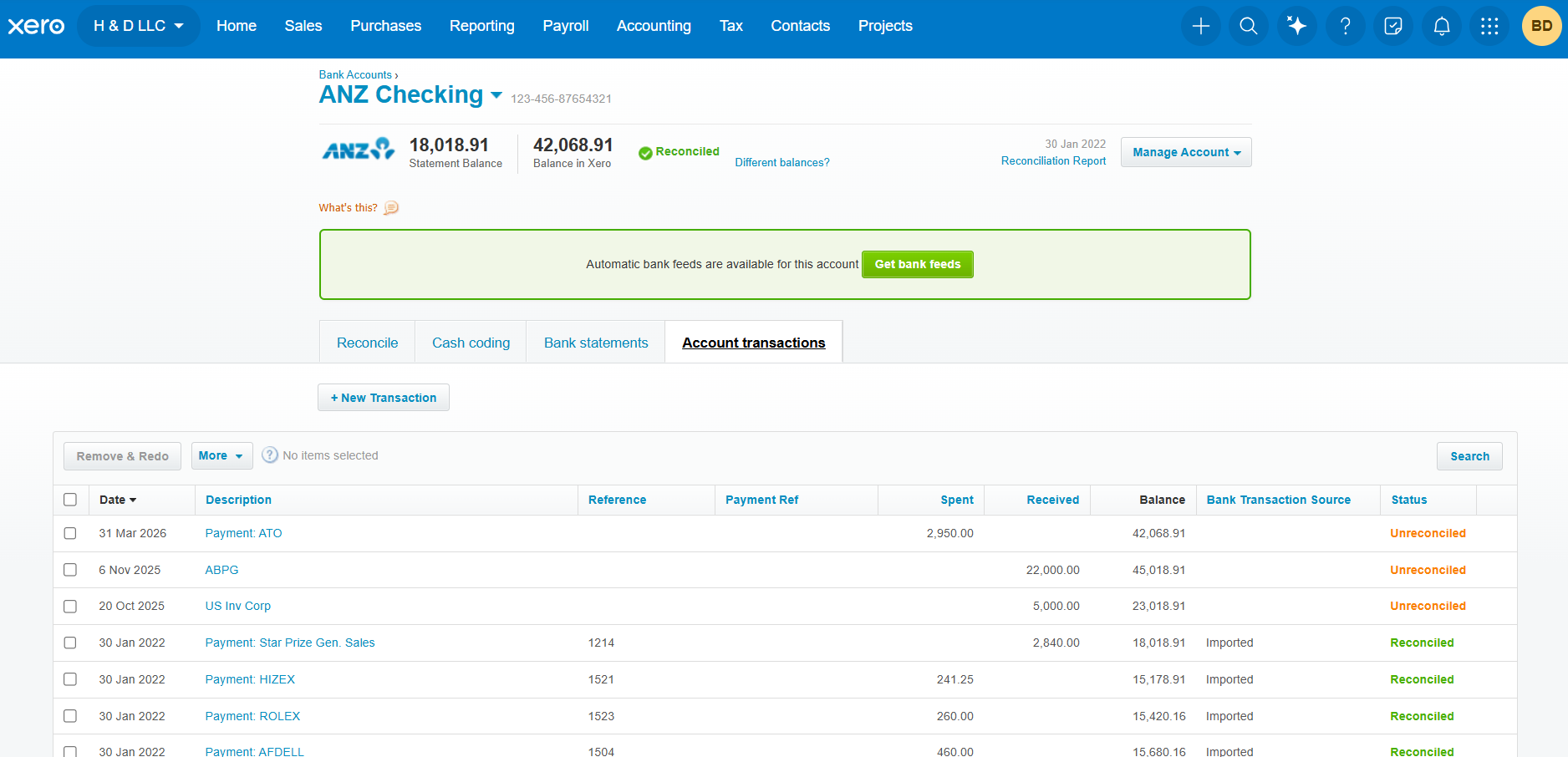Open the Payment: HIZEX transaction

[250, 679]
